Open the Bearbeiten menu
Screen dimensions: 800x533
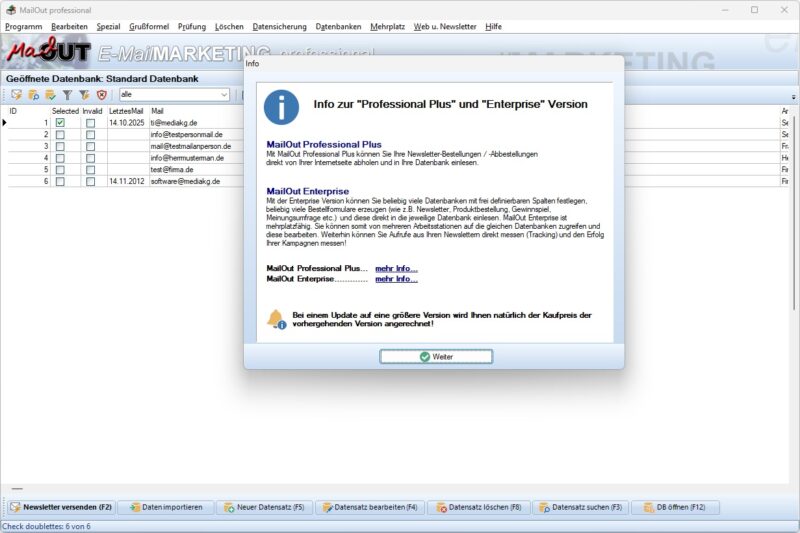click(x=69, y=27)
